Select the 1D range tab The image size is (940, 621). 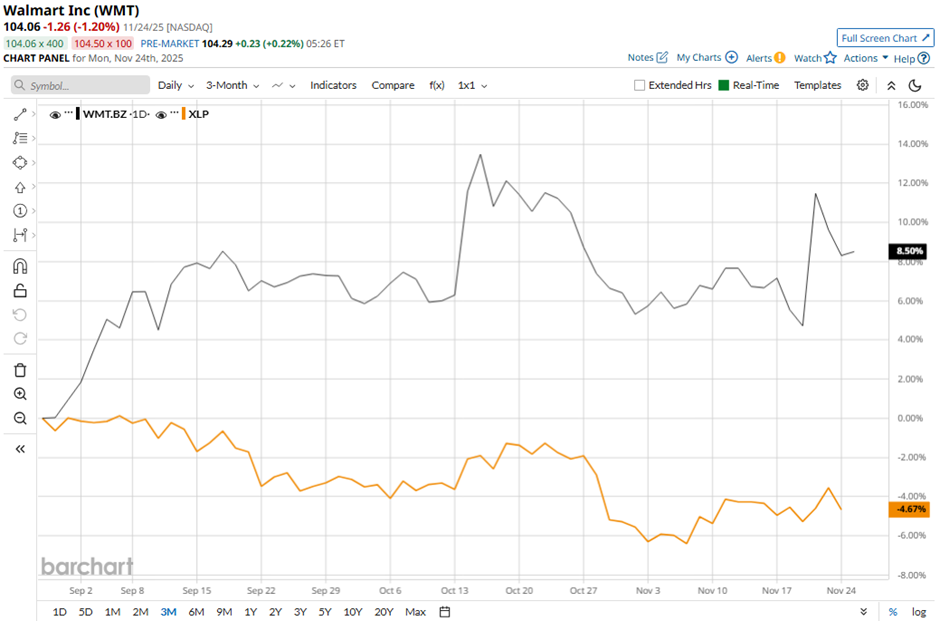(x=59, y=612)
